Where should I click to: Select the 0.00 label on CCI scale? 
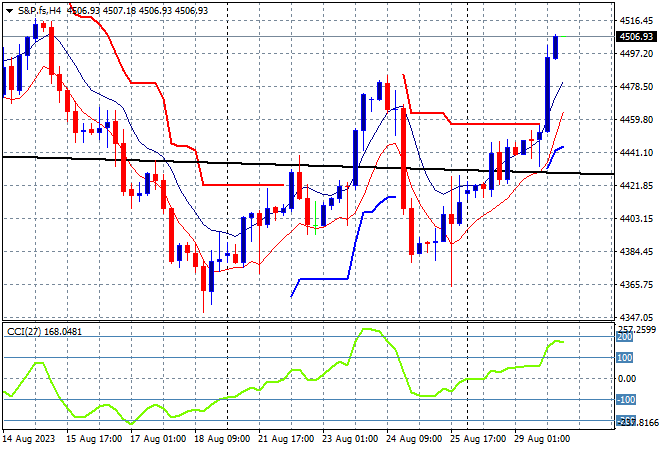tap(627, 379)
